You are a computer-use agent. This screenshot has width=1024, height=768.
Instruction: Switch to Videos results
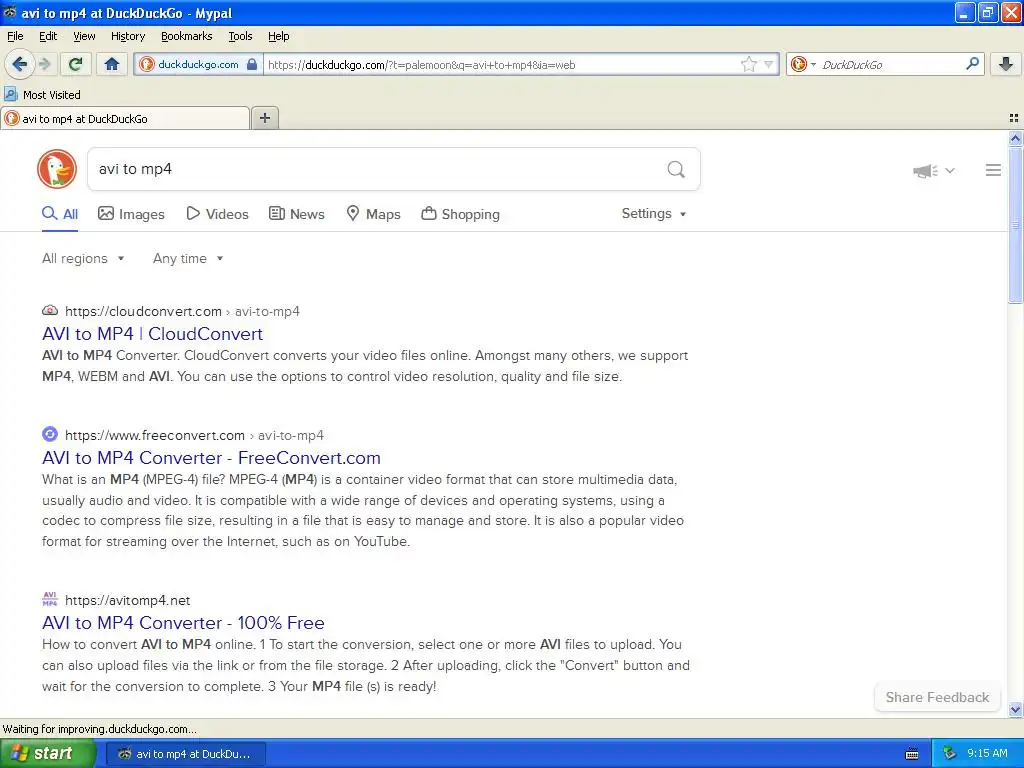coord(217,214)
